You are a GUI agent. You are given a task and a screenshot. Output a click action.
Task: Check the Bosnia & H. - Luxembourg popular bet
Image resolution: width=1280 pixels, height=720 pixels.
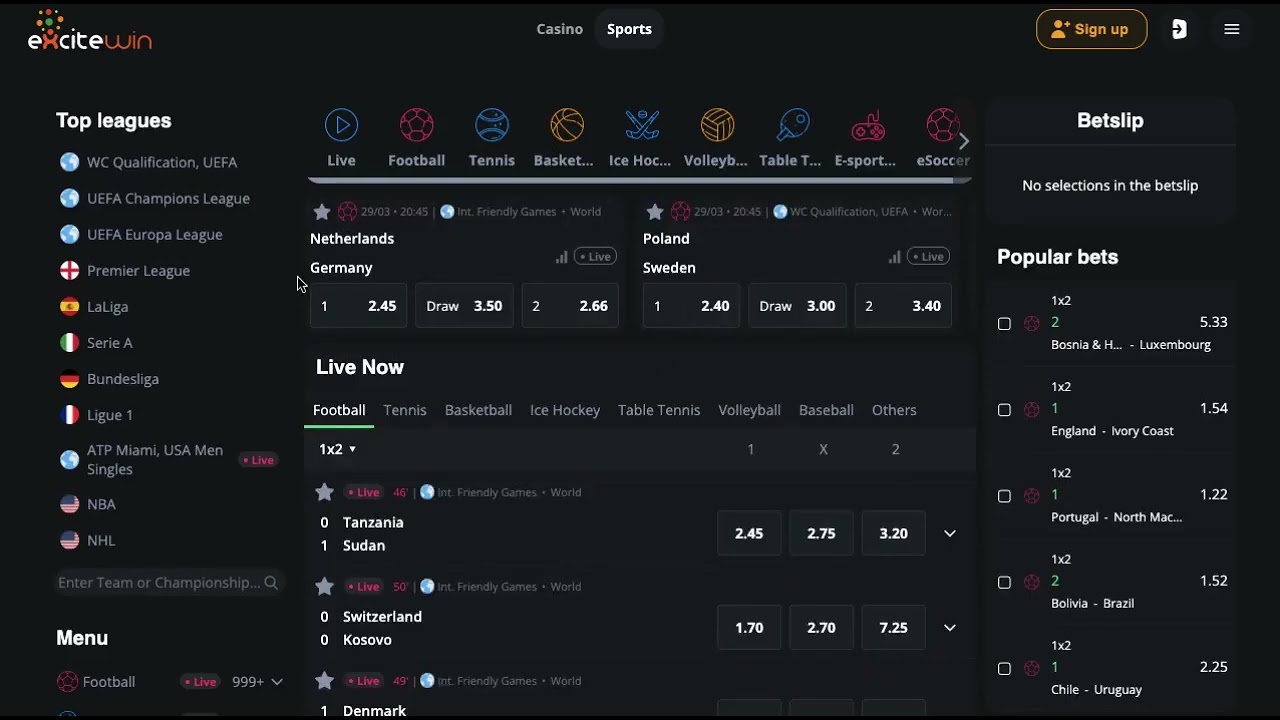click(1004, 324)
